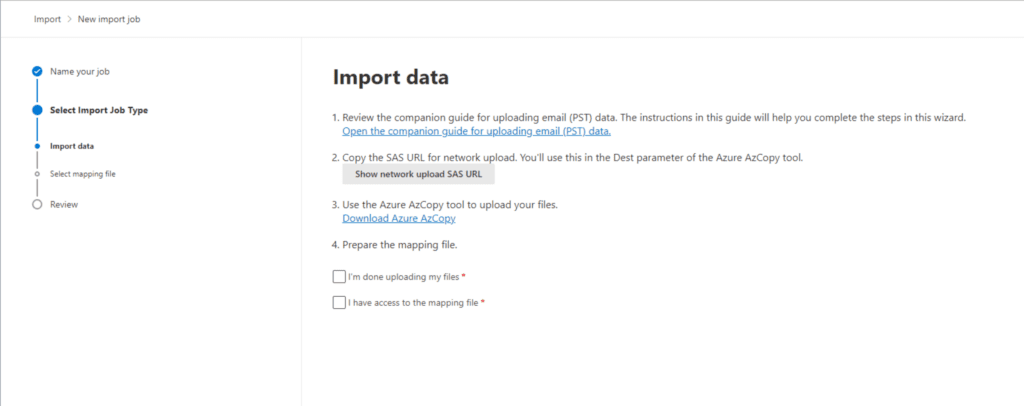
Task: Check "I'm done uploading my files"
Action: [x=339, y=277]
